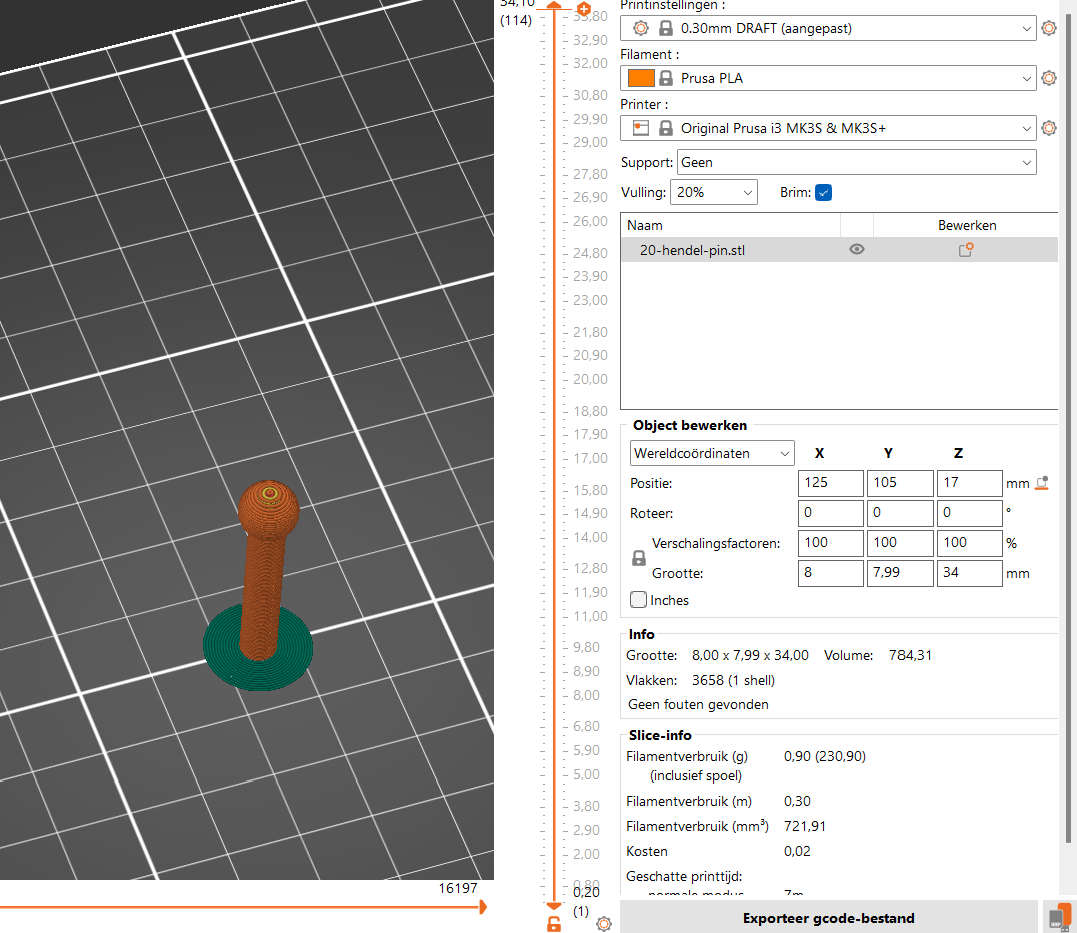
Task: Click the X position input showing 125
Action: click(830, 483)
